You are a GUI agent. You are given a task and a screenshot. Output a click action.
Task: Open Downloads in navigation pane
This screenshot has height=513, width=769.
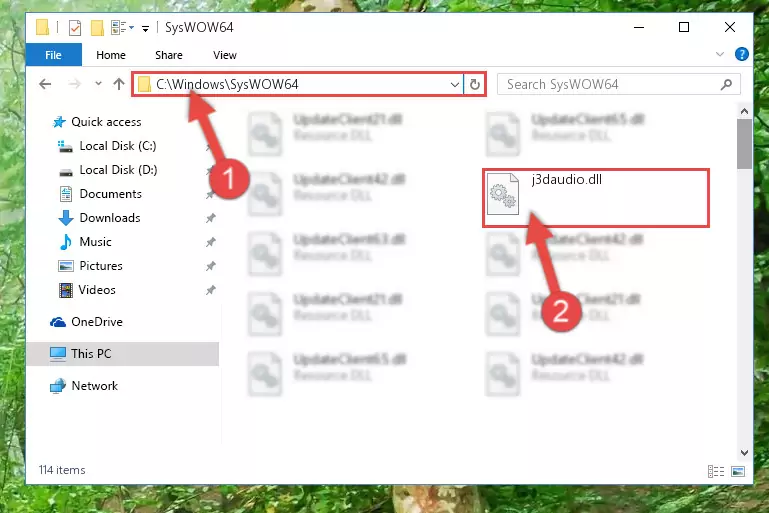point(110,218)
